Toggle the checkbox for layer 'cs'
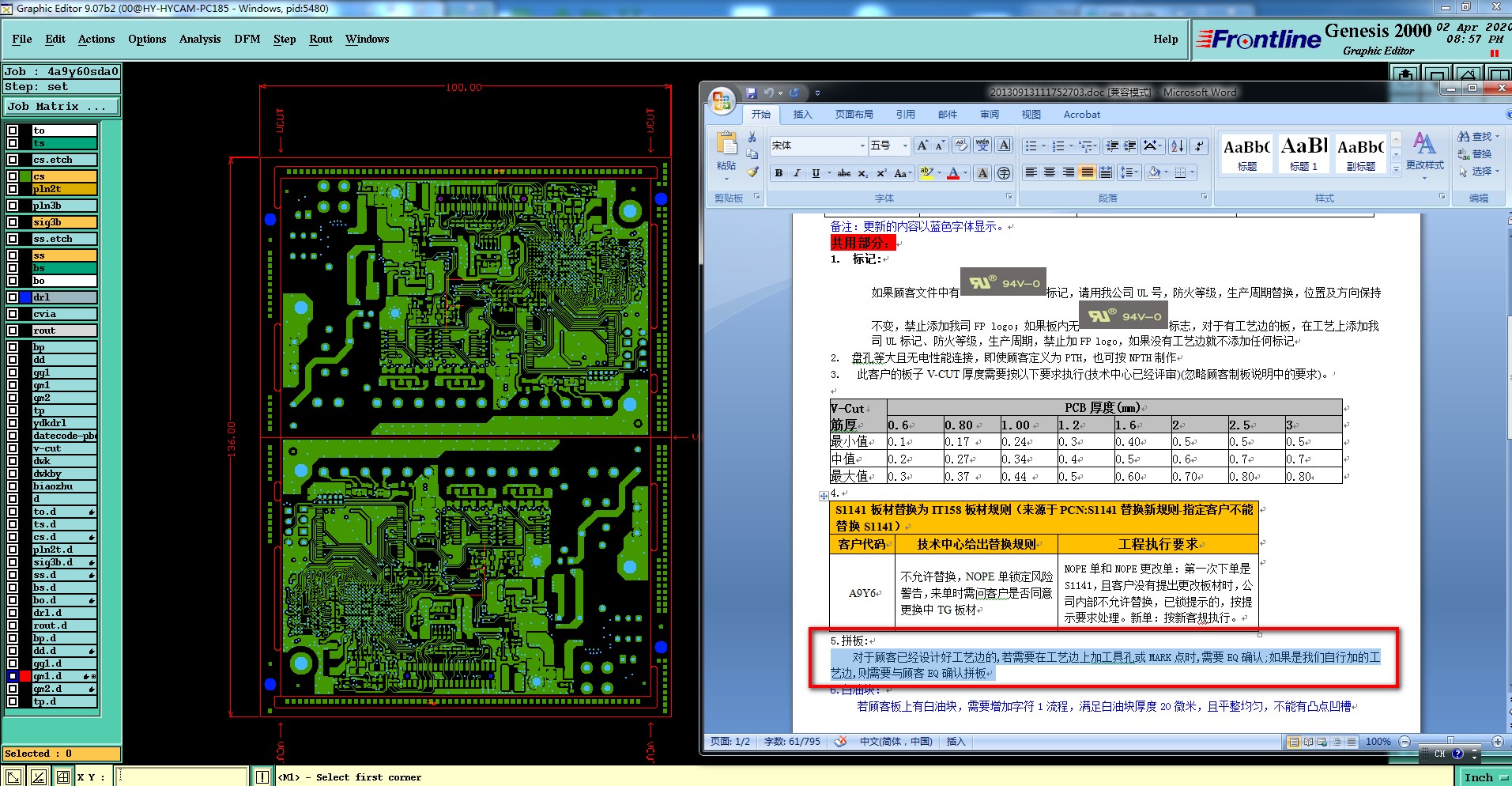 13,176
